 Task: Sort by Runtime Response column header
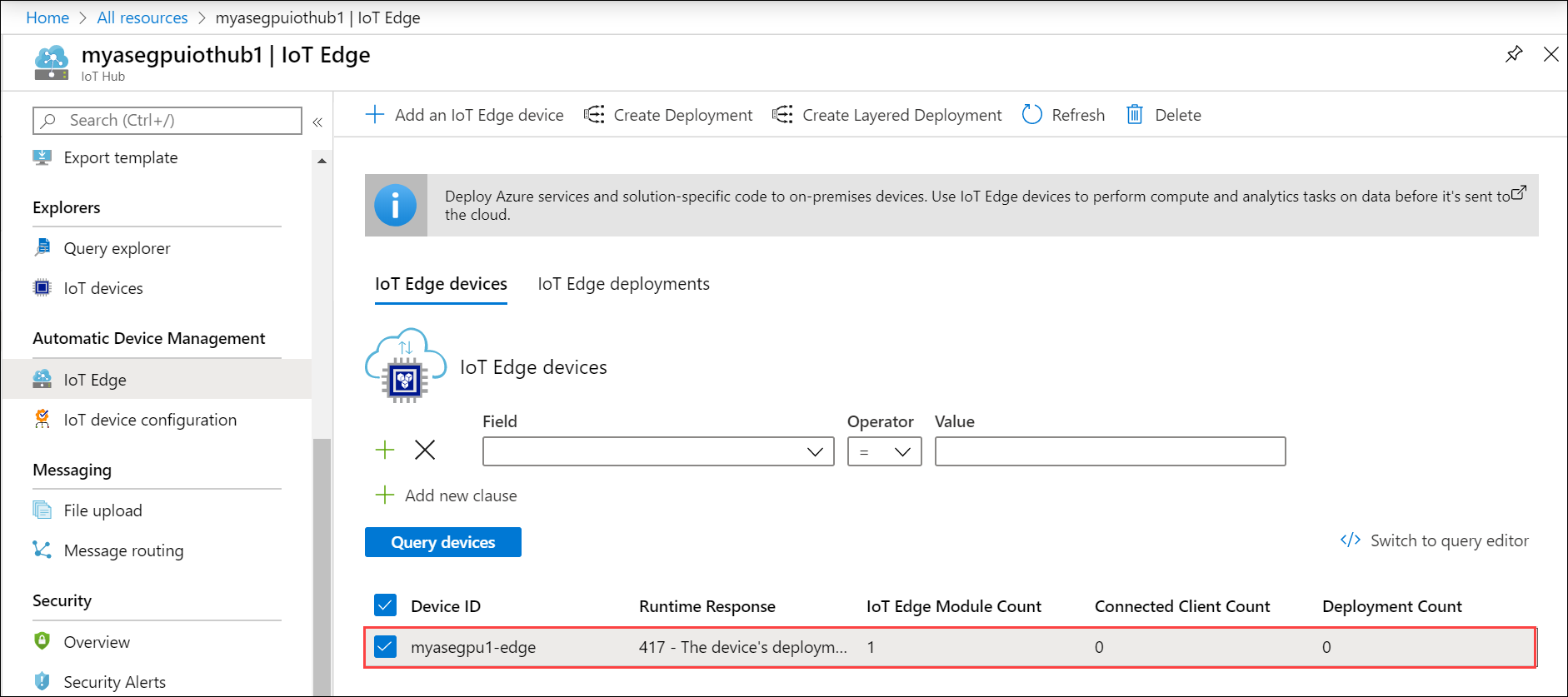click(x=707, y=606)
